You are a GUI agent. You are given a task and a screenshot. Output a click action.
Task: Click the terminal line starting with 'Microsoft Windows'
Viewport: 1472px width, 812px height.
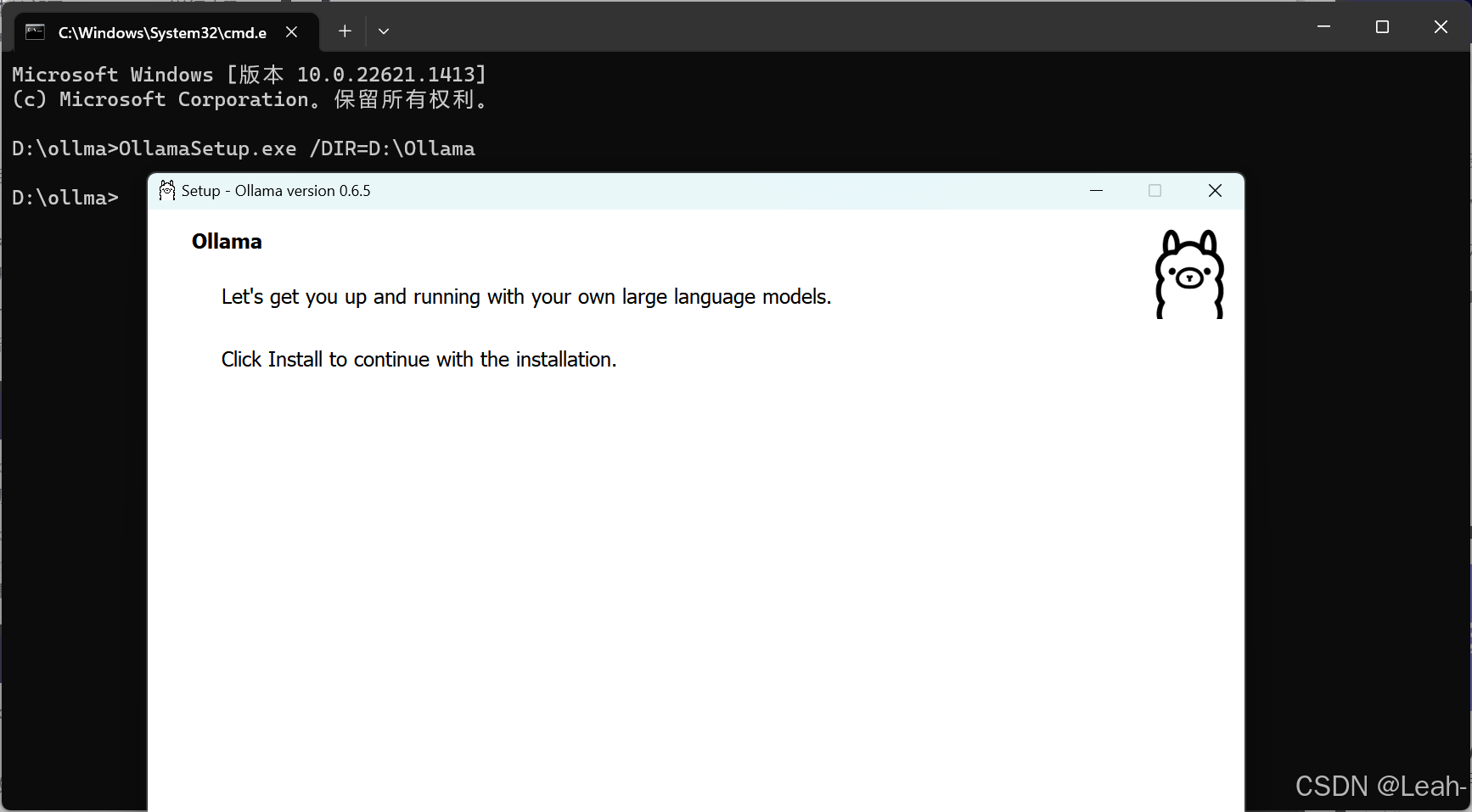point(250,75)
